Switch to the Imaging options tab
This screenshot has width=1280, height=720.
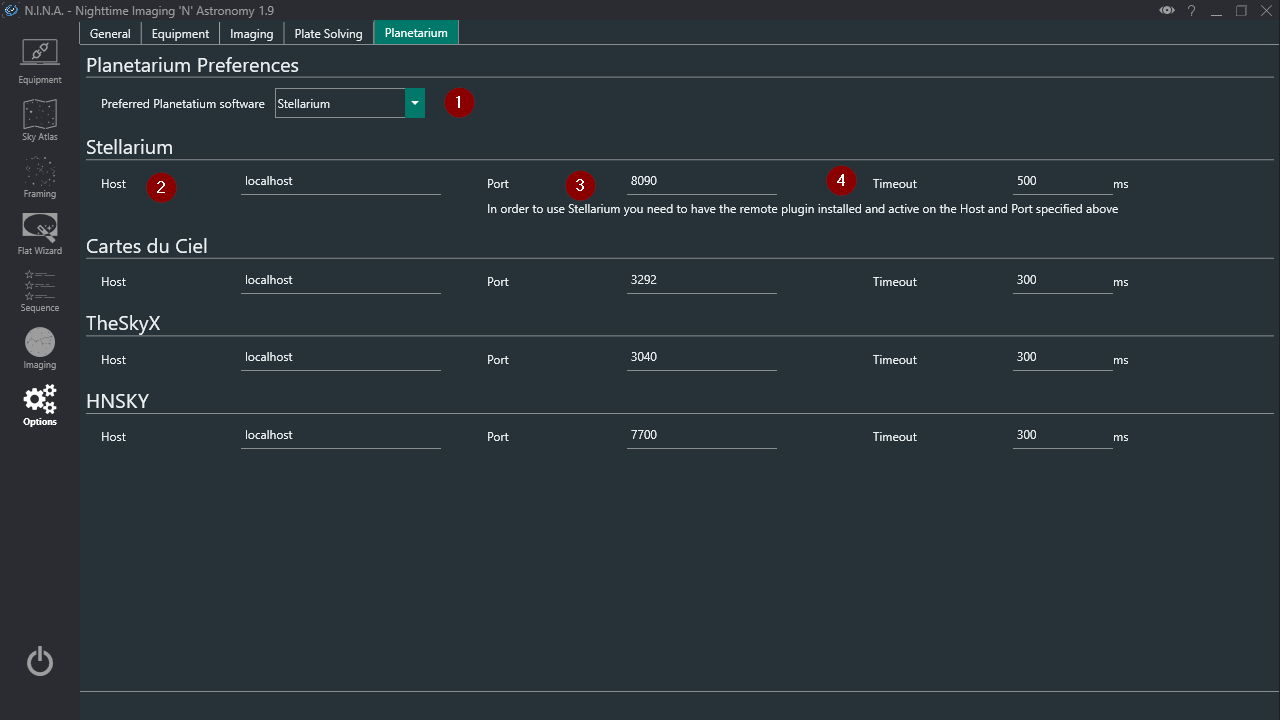click(252, 33)
